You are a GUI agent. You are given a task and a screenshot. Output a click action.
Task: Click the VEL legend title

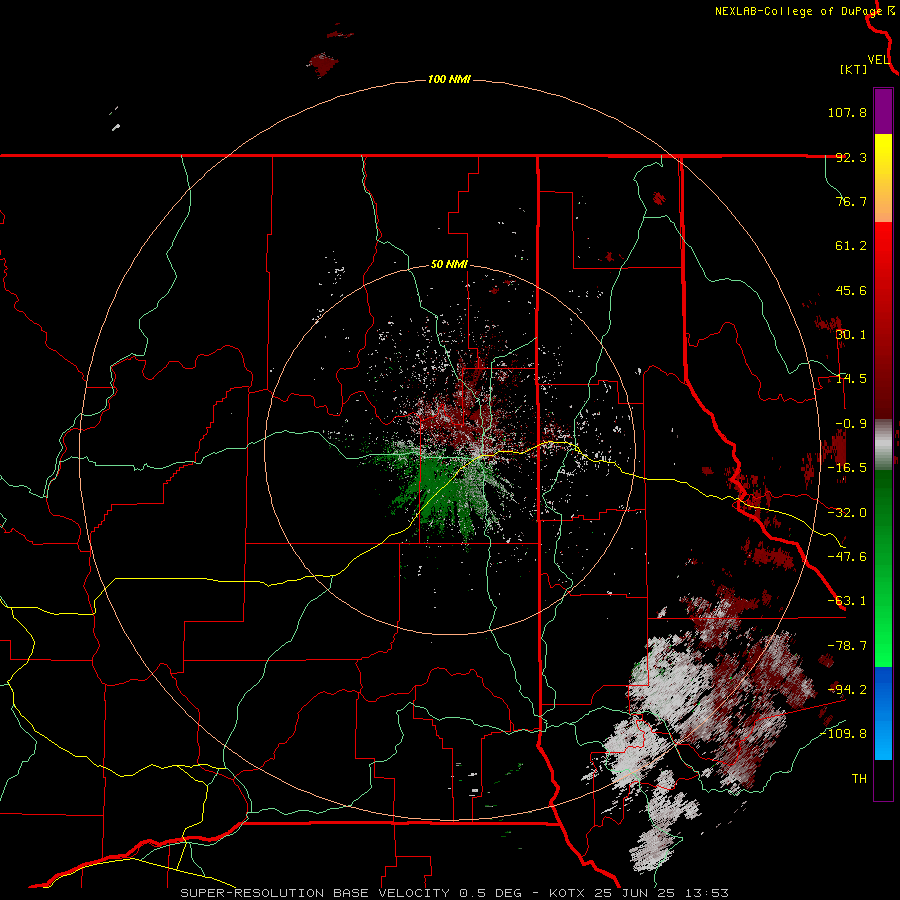878,60
